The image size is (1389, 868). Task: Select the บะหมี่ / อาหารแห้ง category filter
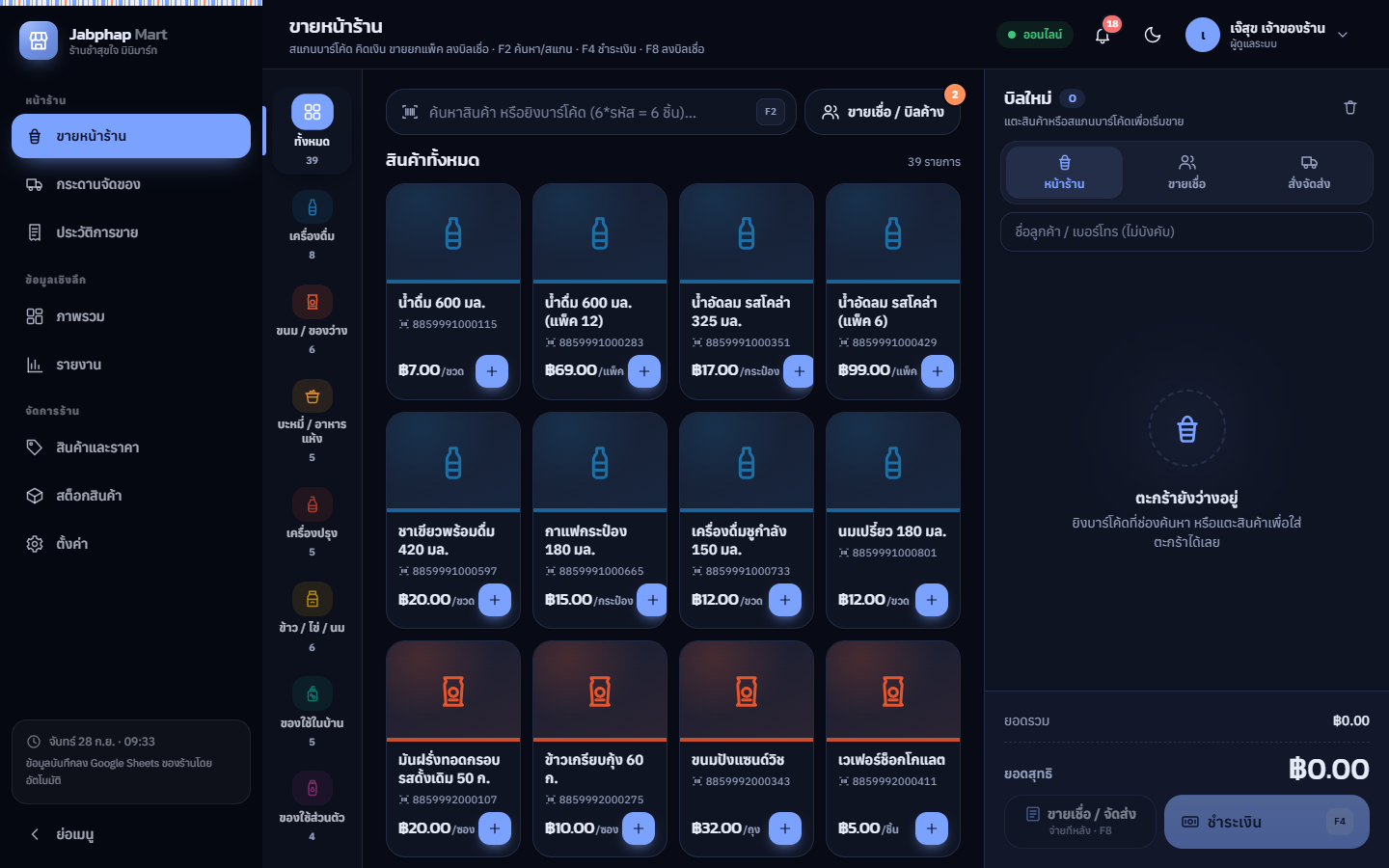(x=312, y=421)
